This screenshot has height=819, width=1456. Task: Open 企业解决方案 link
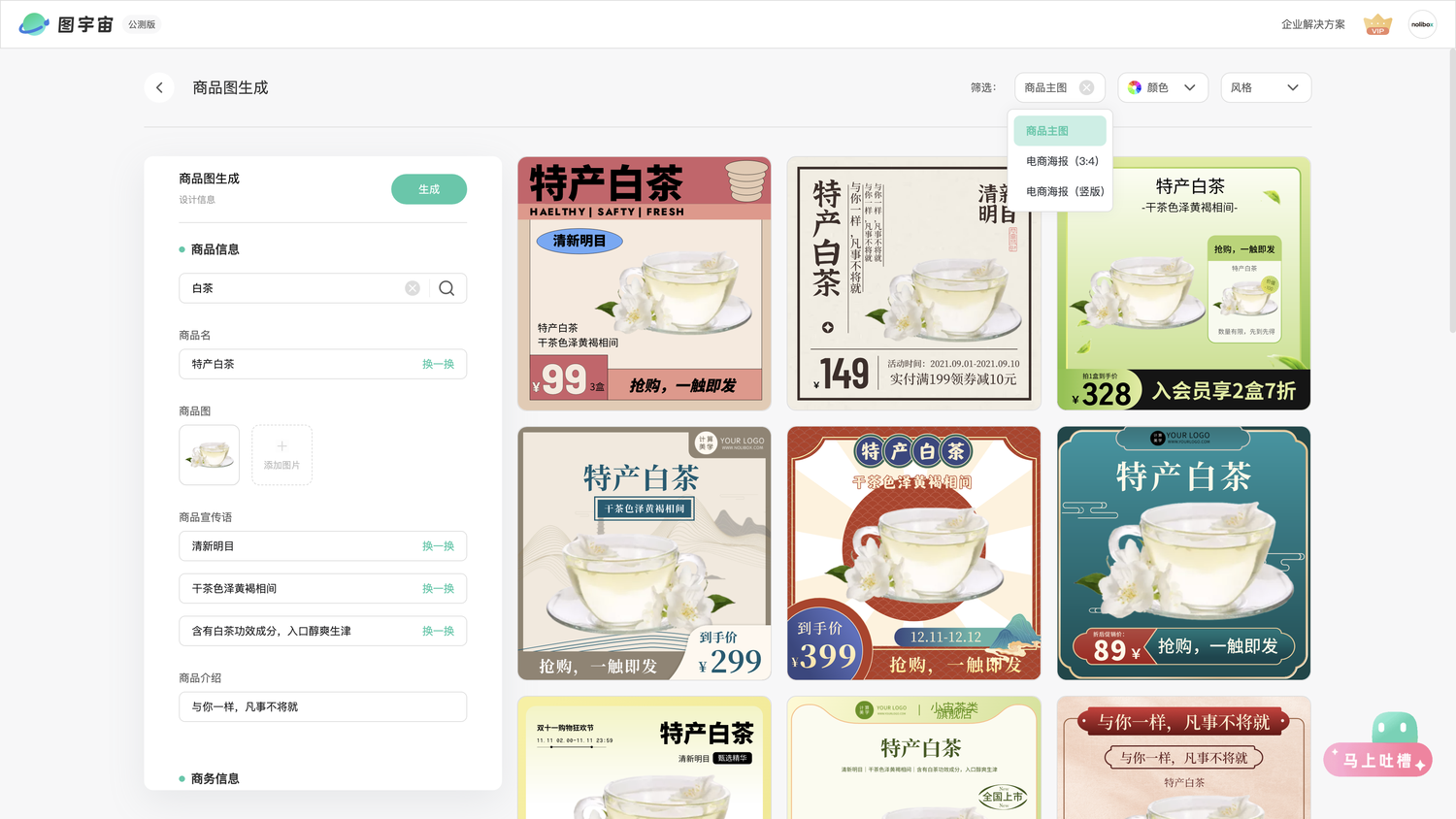coord(1312,24)
